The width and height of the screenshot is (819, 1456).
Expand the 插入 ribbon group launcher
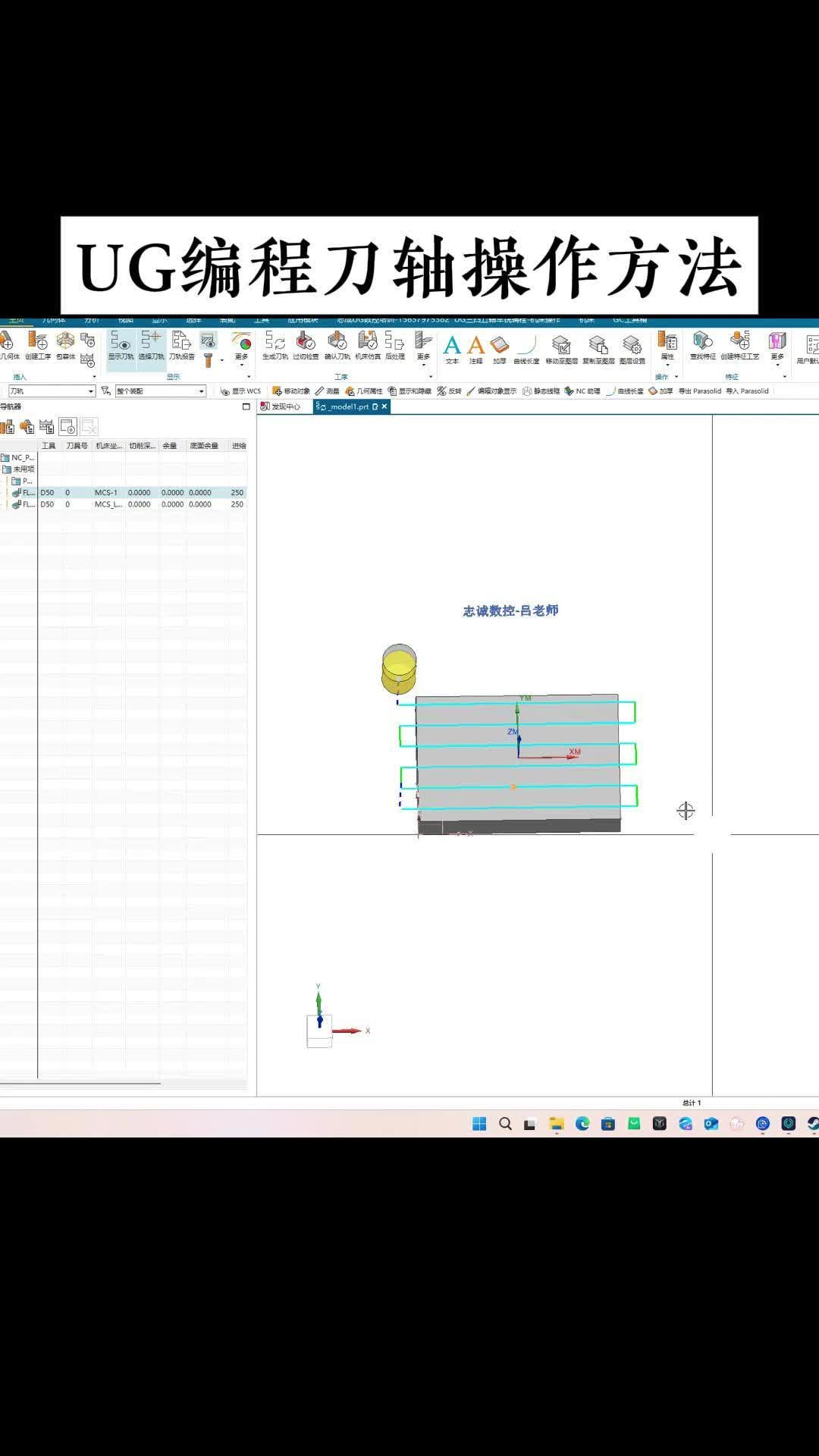94,377
